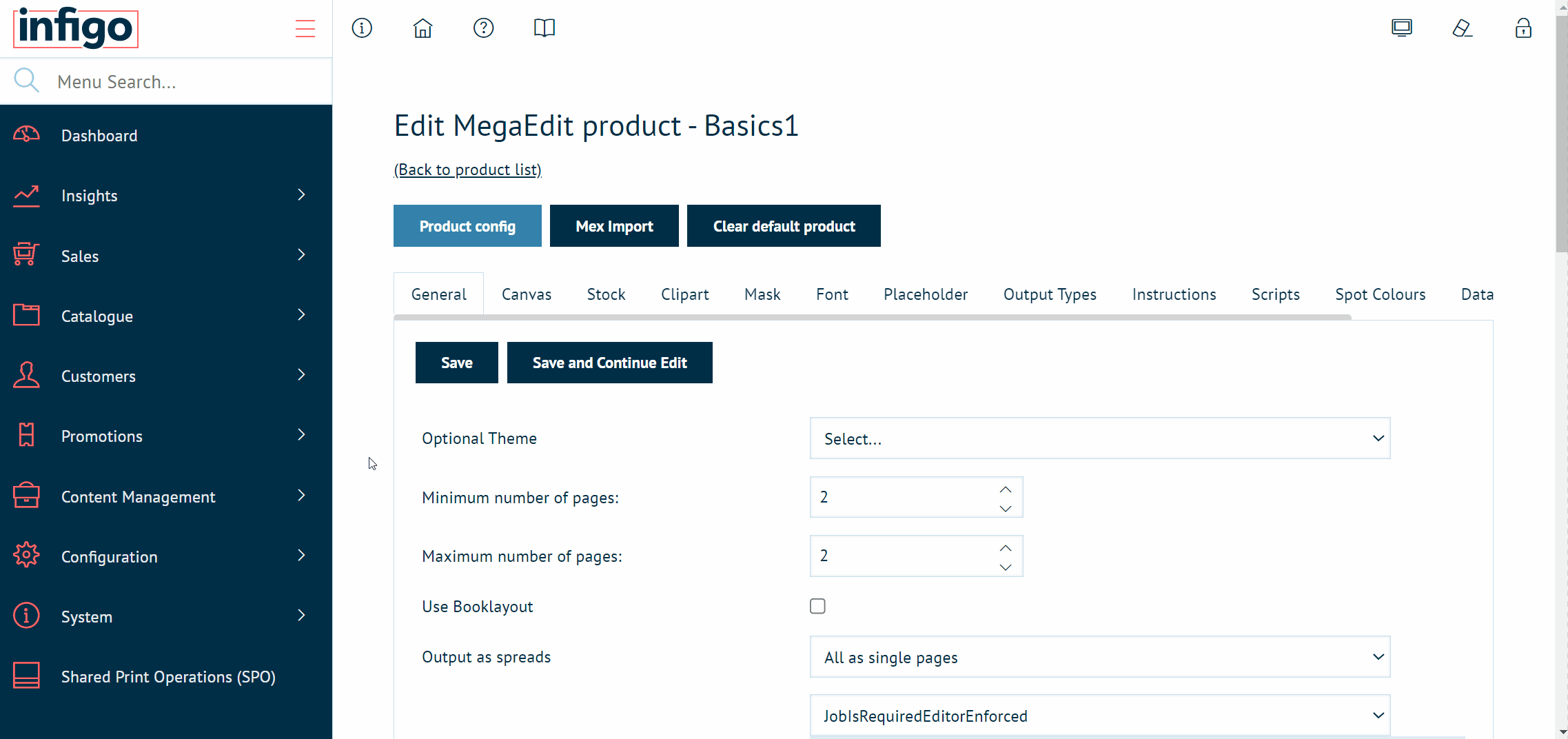This screenshot has height=739, width=1568.
Task: Switch to the Mask tab
Action: pos(762,294)
